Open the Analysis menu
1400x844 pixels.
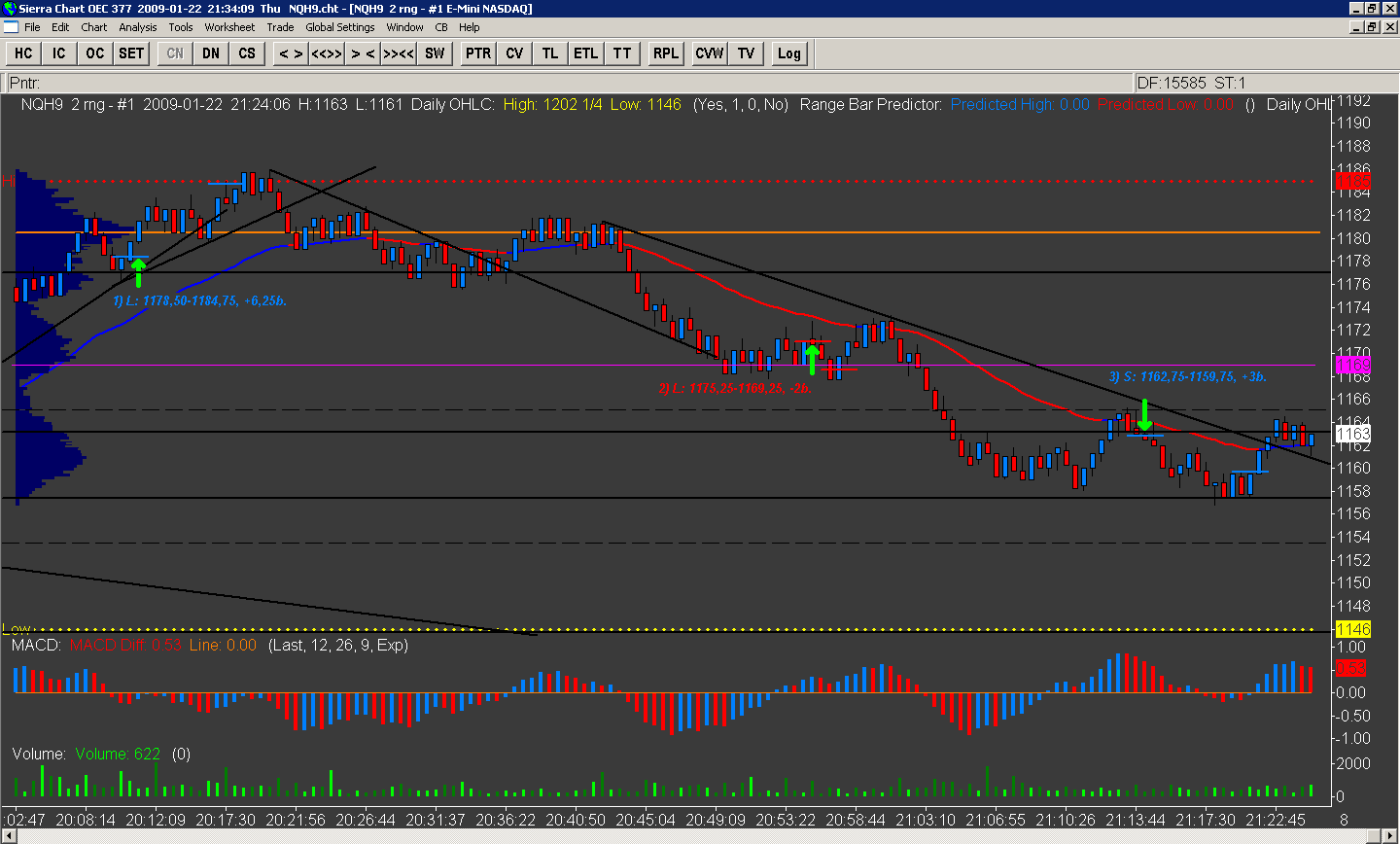tap(138, 27)
